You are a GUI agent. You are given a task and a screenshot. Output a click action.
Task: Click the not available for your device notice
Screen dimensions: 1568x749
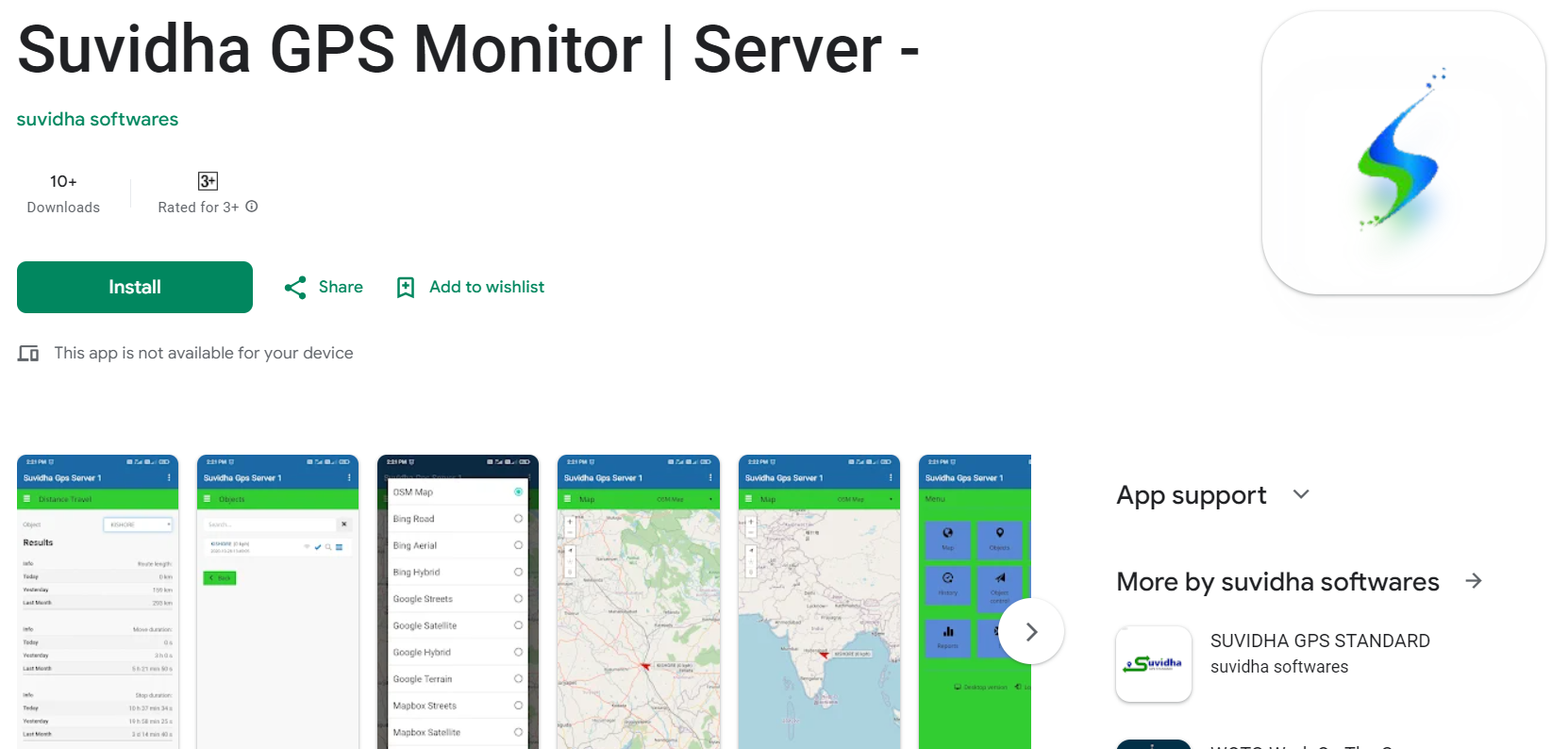tap(204, 353)
